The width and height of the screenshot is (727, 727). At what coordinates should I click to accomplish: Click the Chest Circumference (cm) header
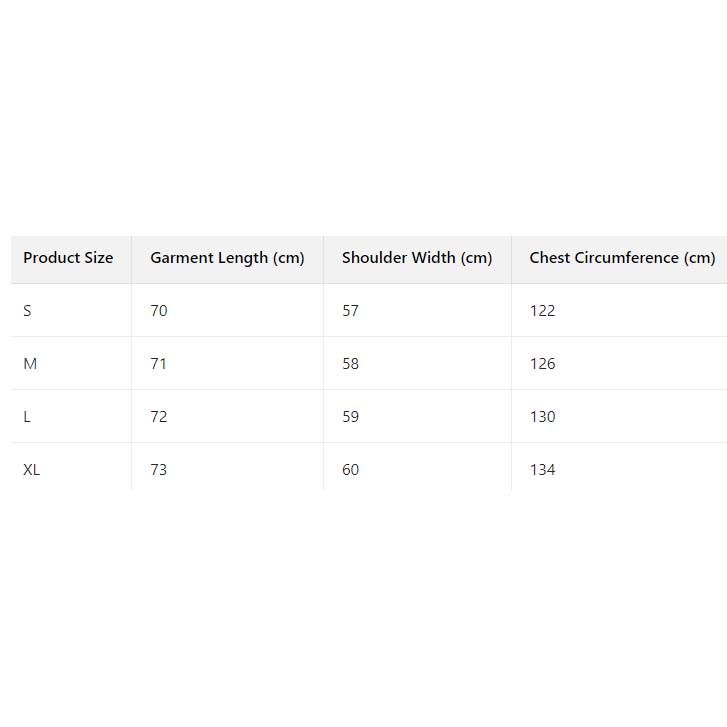point(622,258)
